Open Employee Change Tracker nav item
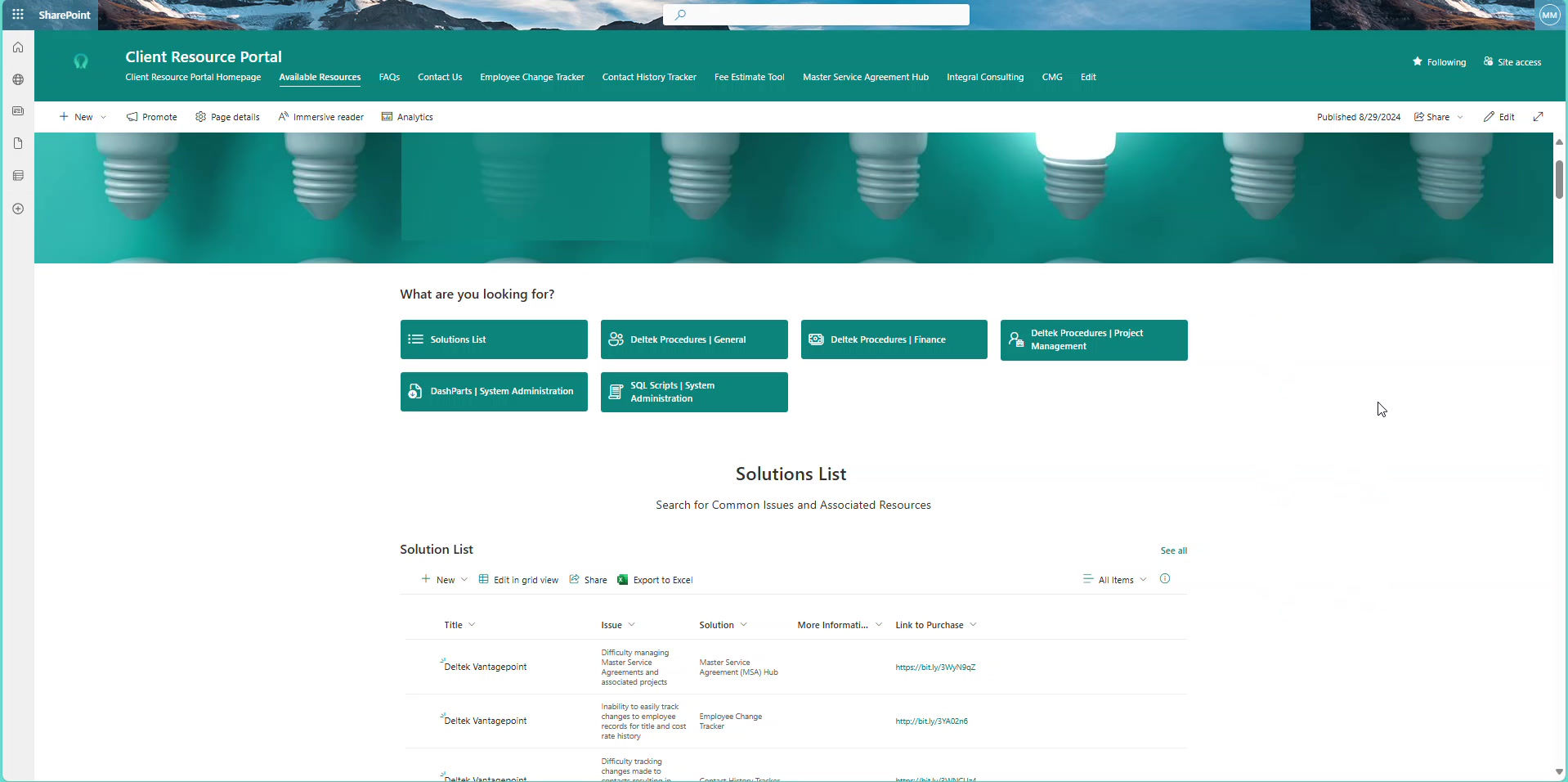Image resolution: width=1568 pixels, height=782 pixels. pos(532,77)
